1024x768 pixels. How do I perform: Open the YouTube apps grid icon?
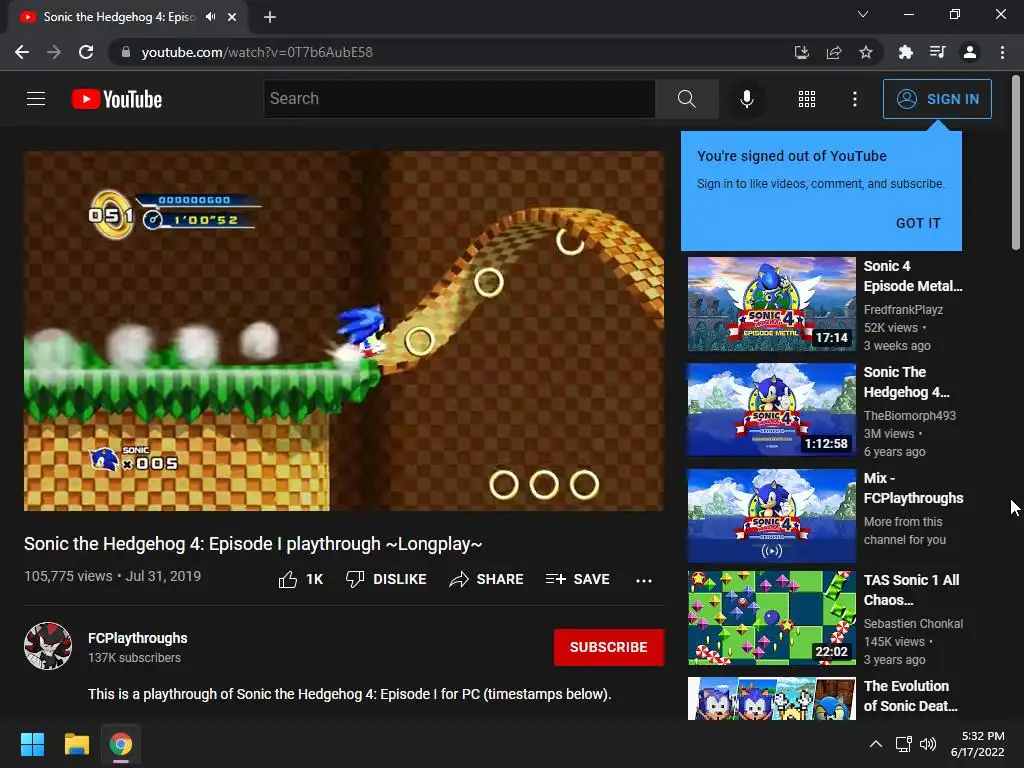[807, 99]
